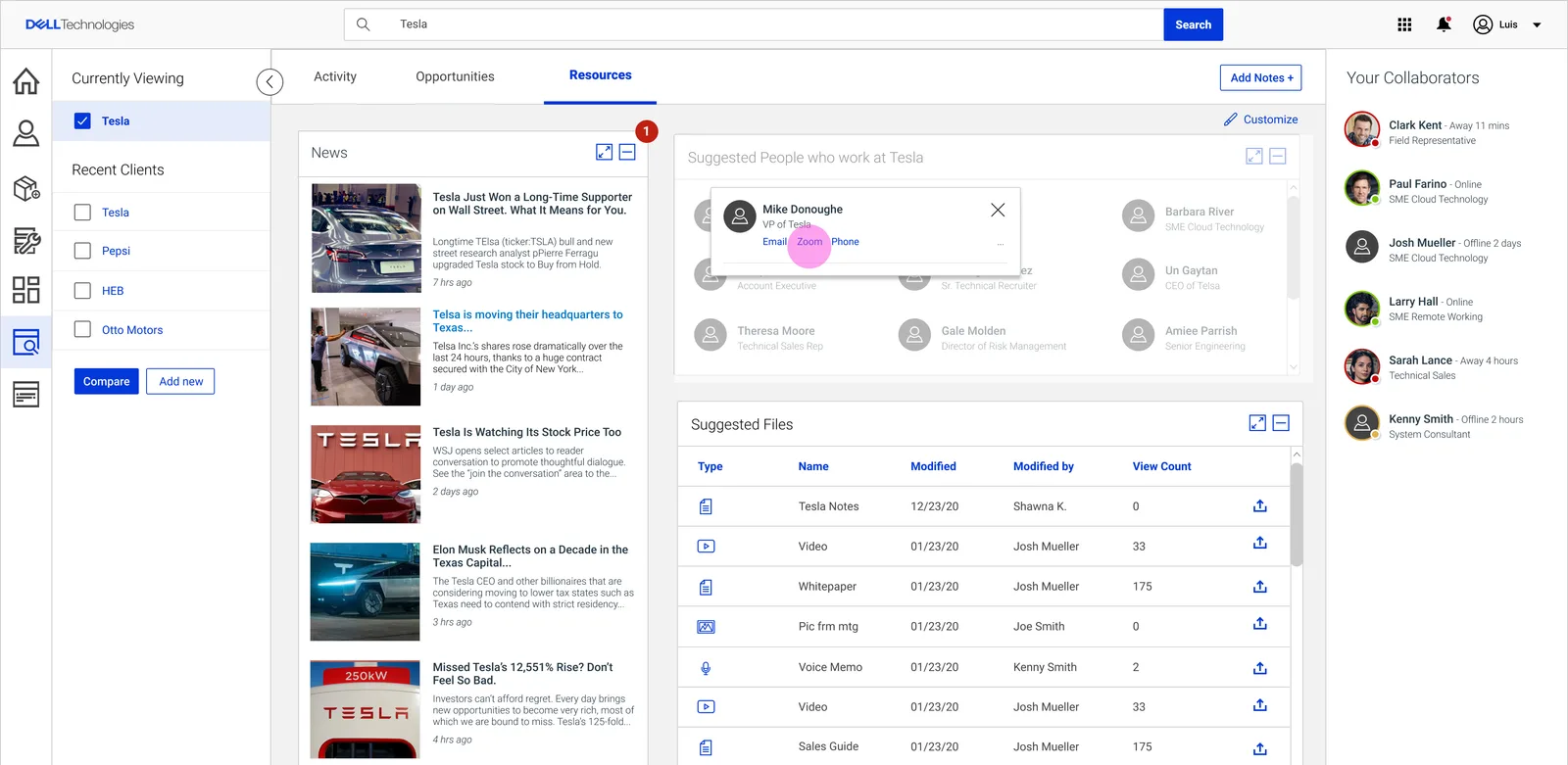Switch to the Activity tab
This screenshot has width=1568, height=765.
(x=335, y=76)
